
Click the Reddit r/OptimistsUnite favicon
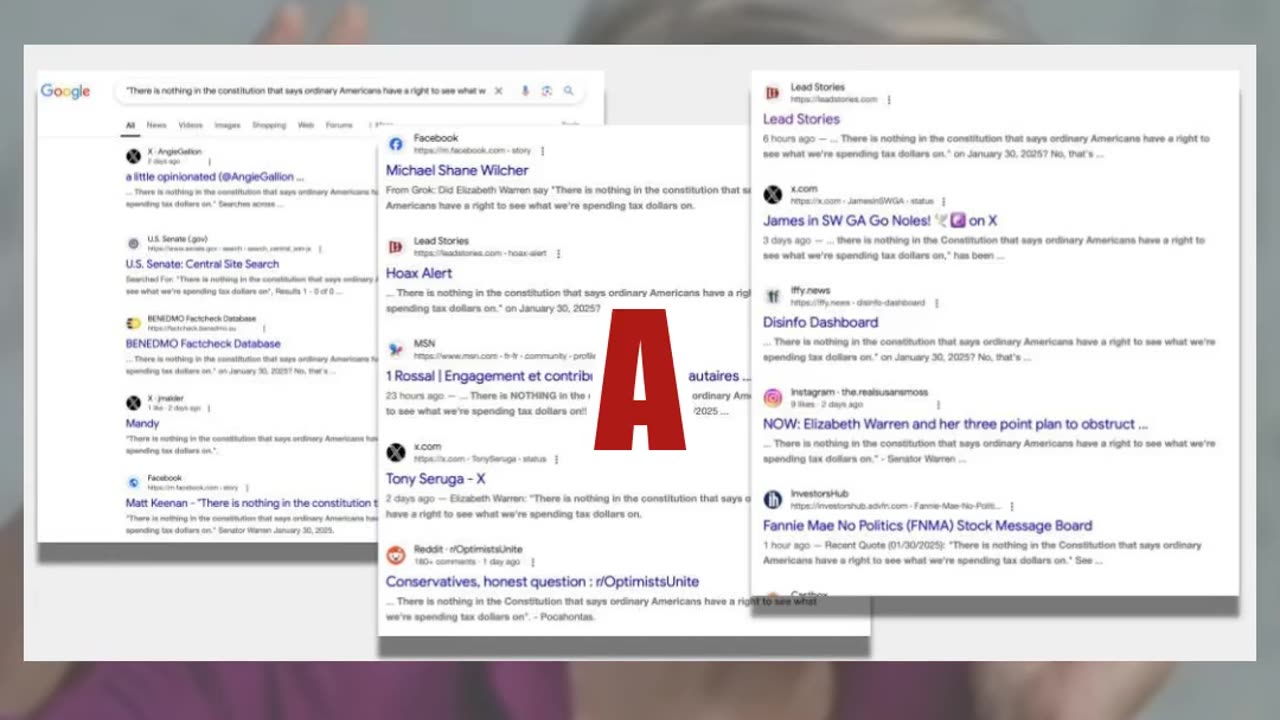click(x=395, y=554)
